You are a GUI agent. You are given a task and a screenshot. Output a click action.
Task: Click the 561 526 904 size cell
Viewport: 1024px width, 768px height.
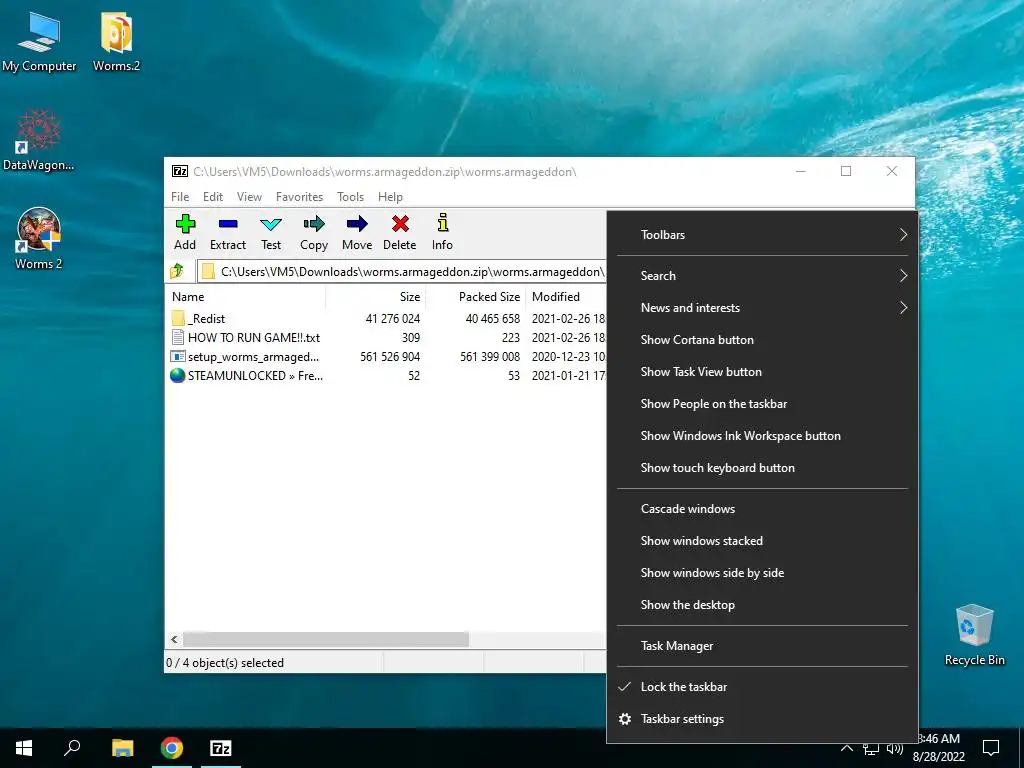coord(390,357)
